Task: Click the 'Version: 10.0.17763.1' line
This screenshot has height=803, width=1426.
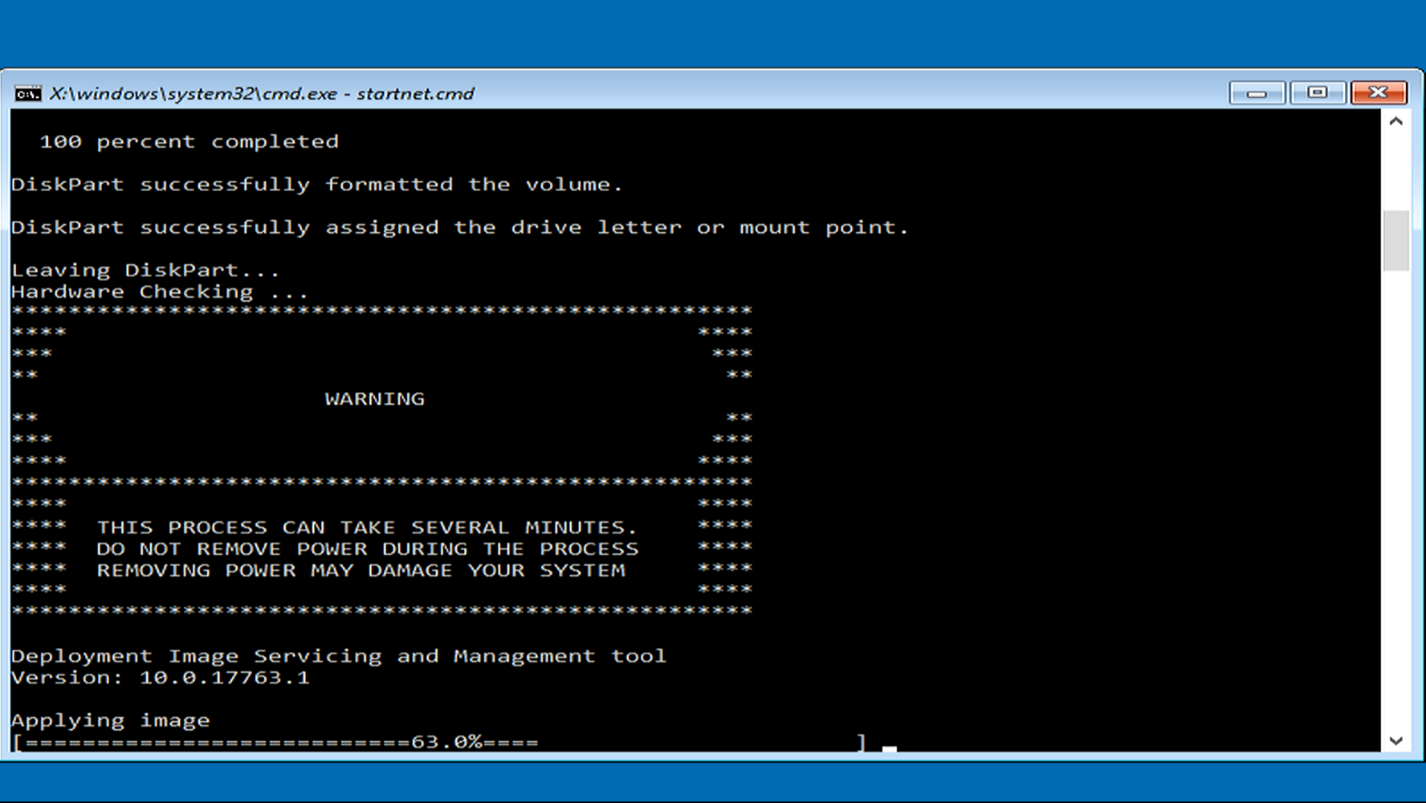Action: (160, 677)
